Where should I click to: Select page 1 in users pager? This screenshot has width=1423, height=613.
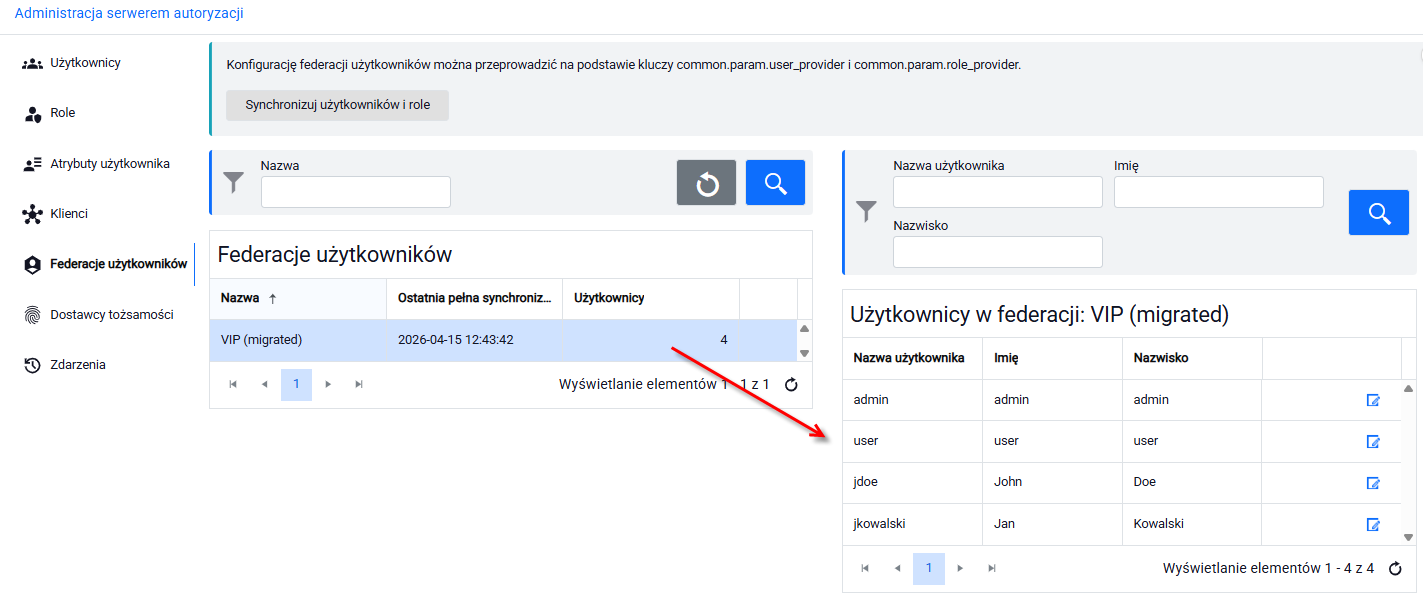pos(929,569)
